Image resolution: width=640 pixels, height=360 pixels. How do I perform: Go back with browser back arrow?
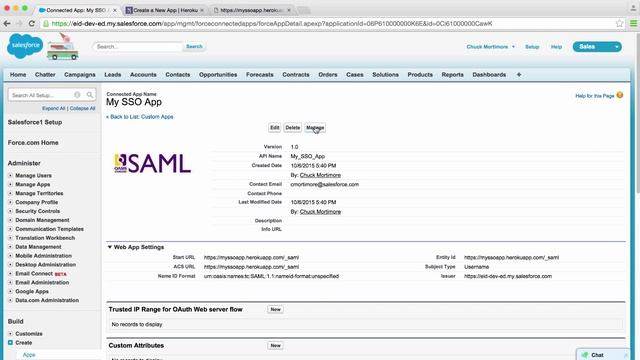[7, 24]
